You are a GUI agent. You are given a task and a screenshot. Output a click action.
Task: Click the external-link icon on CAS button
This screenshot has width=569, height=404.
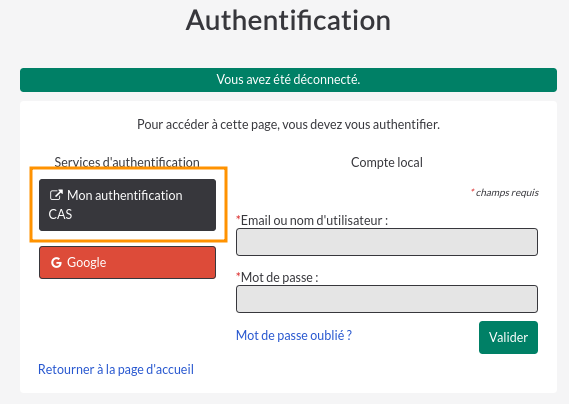pos(56,195)
